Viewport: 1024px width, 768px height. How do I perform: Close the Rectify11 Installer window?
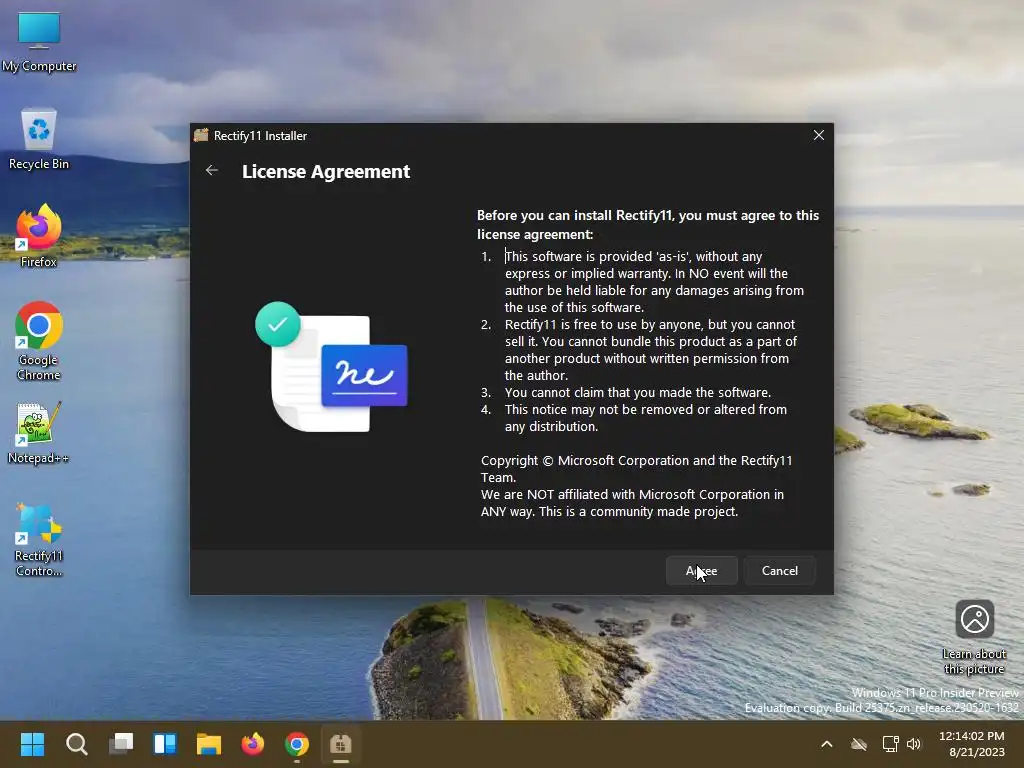[818, 135]
